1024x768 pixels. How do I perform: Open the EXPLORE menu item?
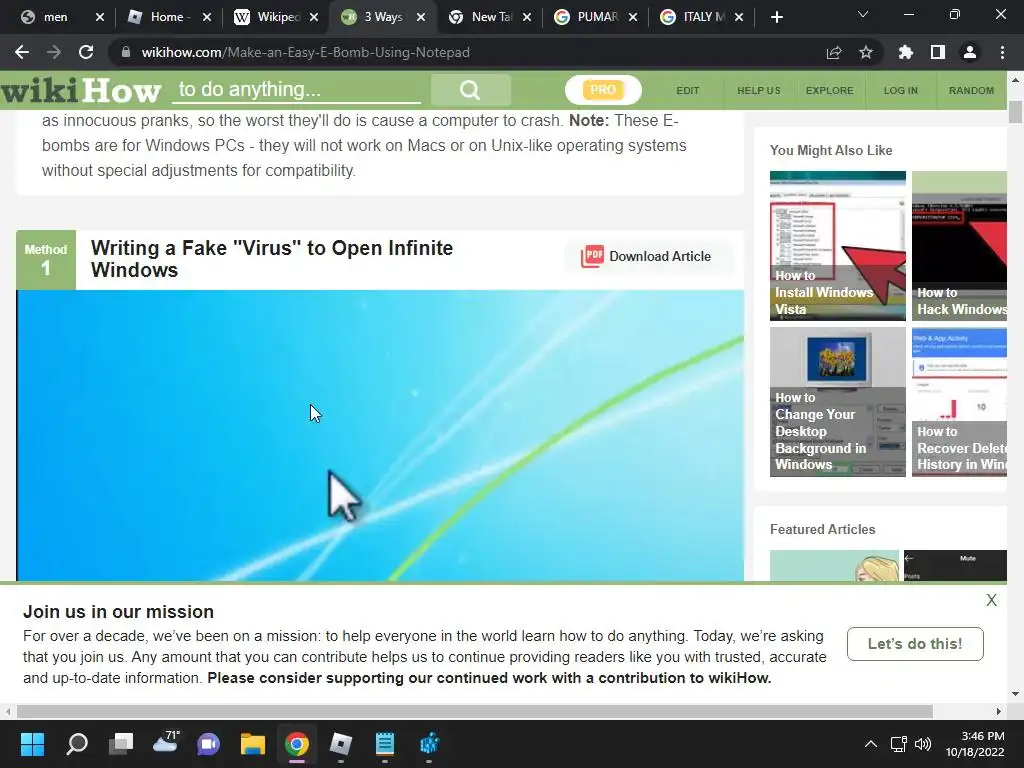click(x=829, y=91)
